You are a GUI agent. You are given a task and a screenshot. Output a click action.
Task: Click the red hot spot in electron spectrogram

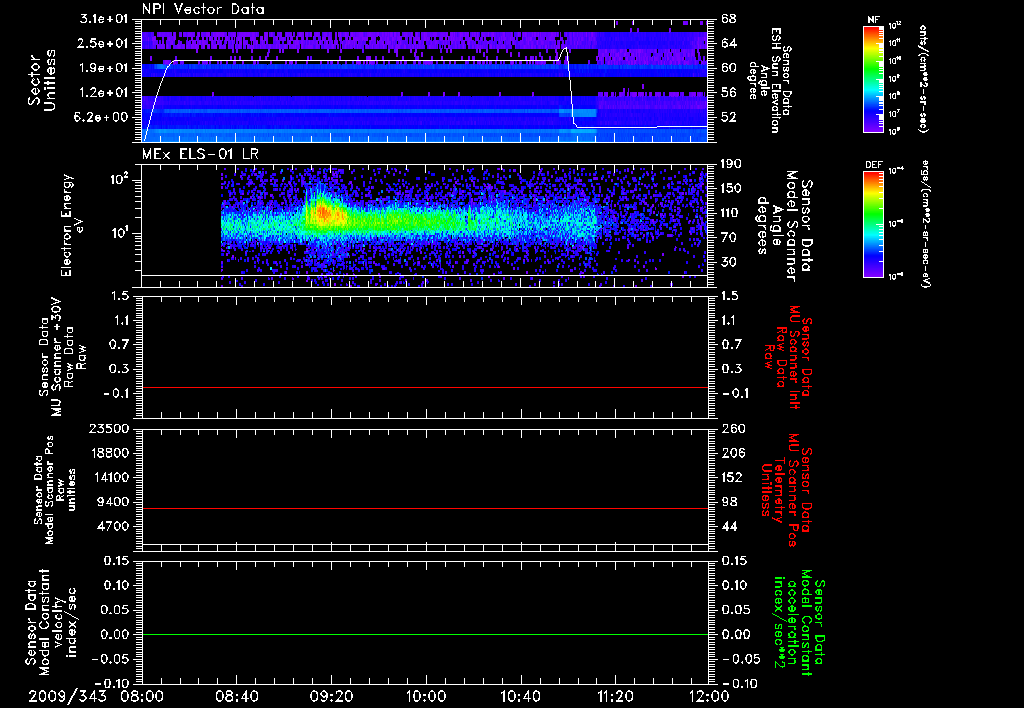323,214
